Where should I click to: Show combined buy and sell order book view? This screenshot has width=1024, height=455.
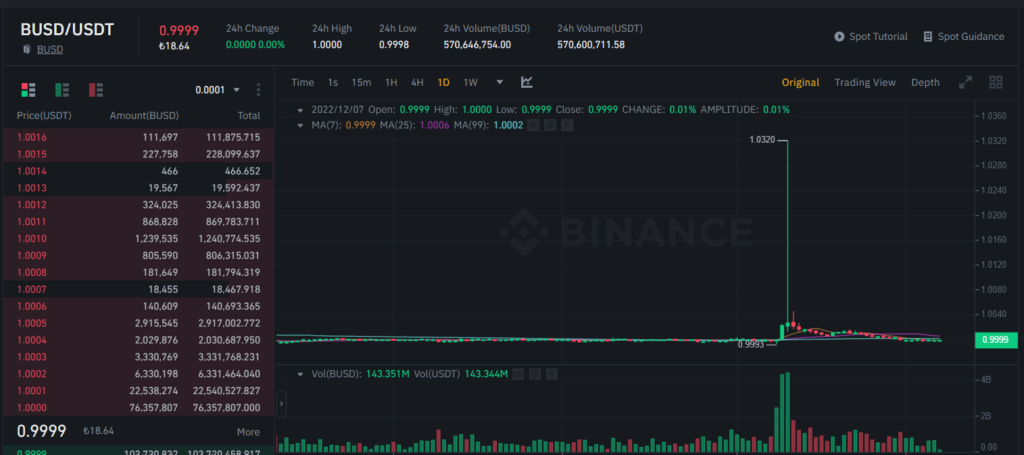pyautogui.click(x=28, y=90)
